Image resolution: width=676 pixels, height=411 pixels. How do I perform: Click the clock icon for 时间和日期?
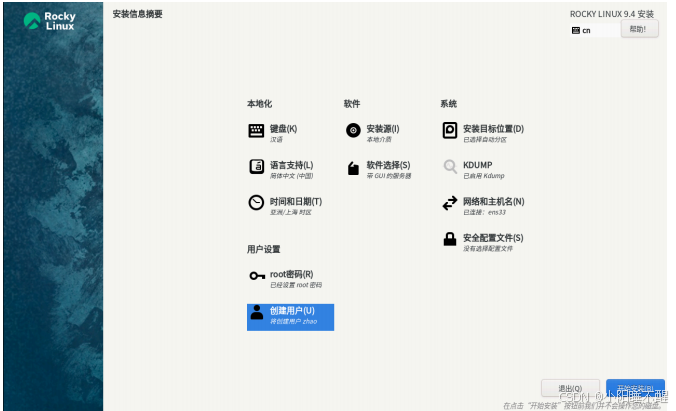[256, 203]
